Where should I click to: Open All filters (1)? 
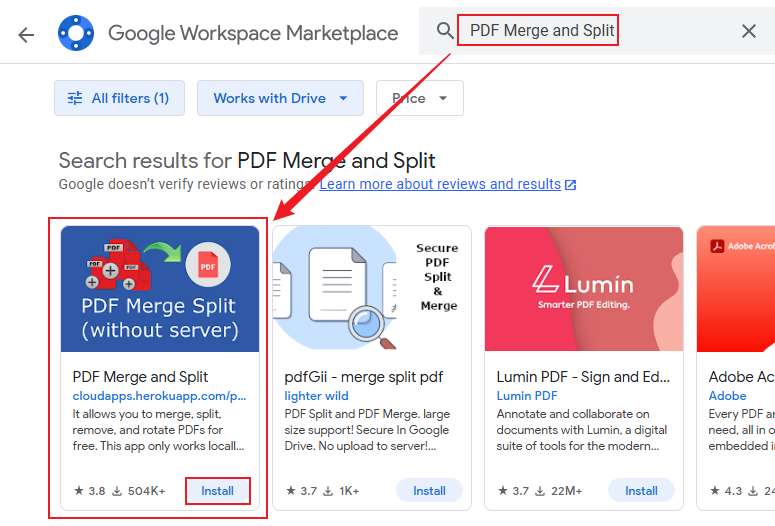(x=120, y=98)
